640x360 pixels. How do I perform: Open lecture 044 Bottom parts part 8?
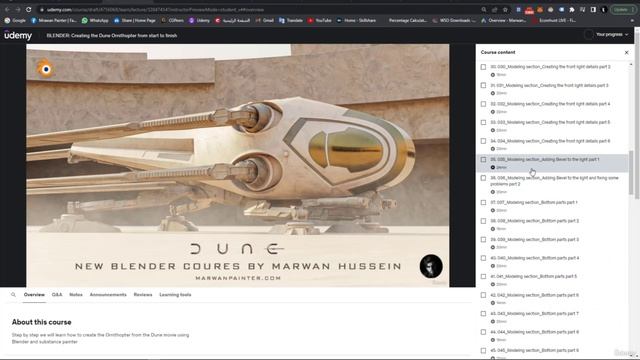point(552,336)
